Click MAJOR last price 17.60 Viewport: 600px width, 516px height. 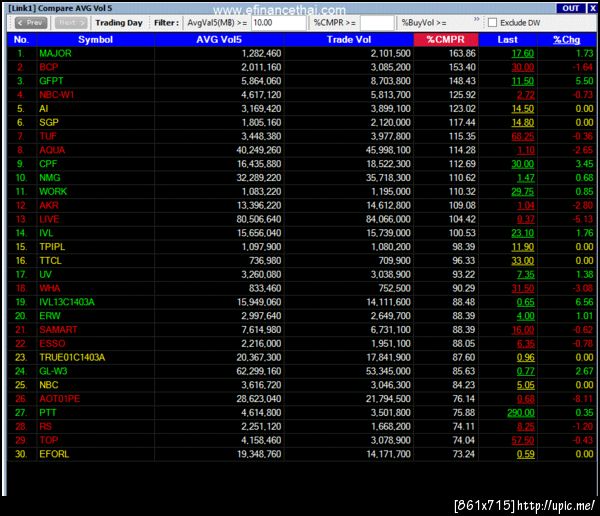pyautogui.click(x=523, y=54)
